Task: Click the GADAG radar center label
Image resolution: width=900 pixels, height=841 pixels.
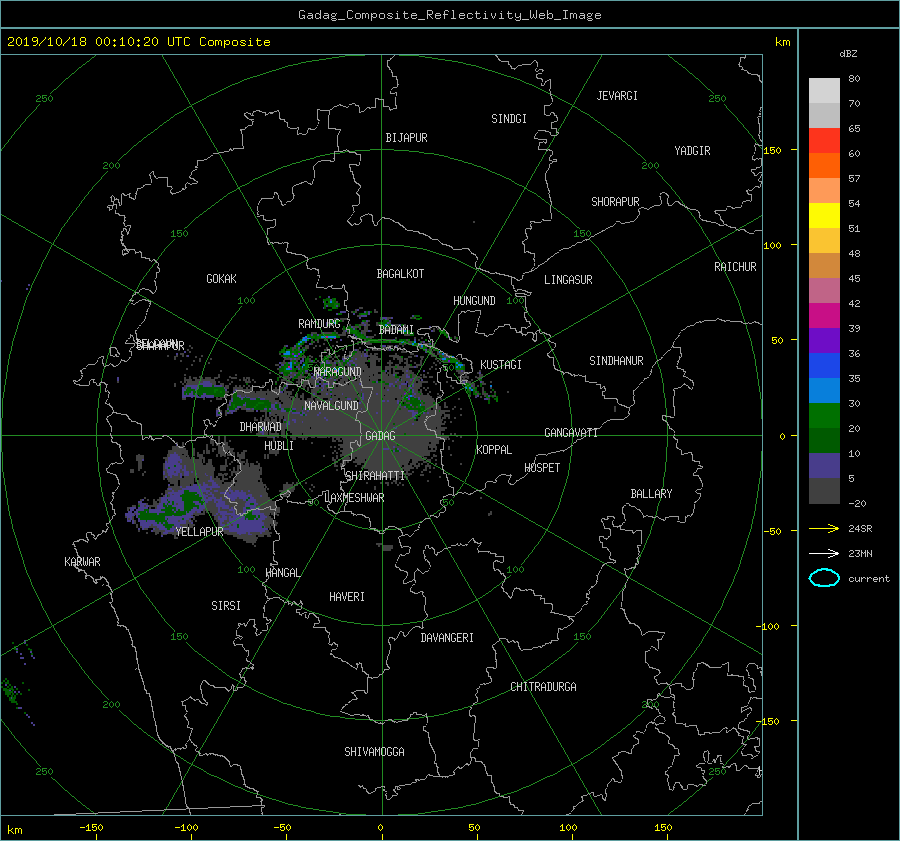Action: tap(380, 436)
